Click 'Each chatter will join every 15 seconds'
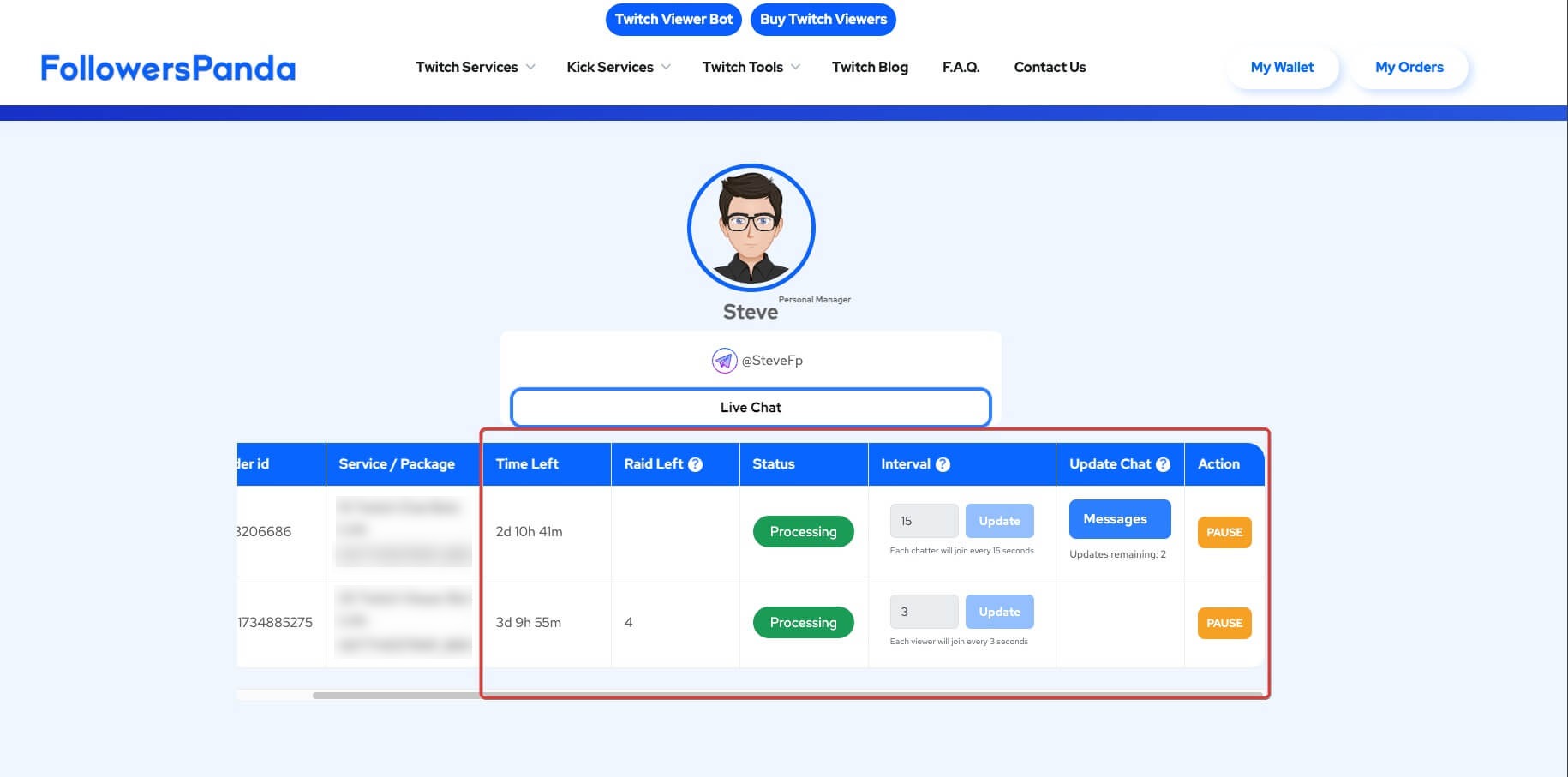Image resolution: width=1568 pixels, height=777 pixels. [x=961, y=551]
